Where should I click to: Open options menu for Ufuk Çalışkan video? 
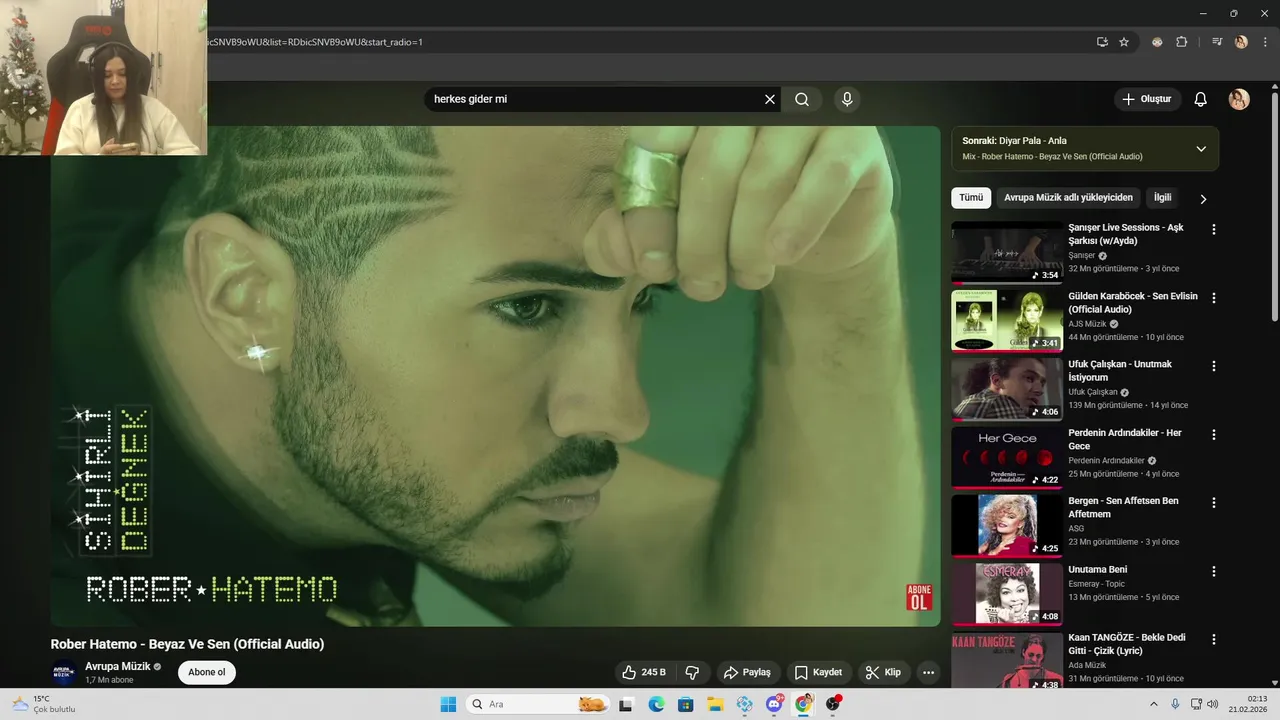pyautogui.click(x=1214, y=366)
